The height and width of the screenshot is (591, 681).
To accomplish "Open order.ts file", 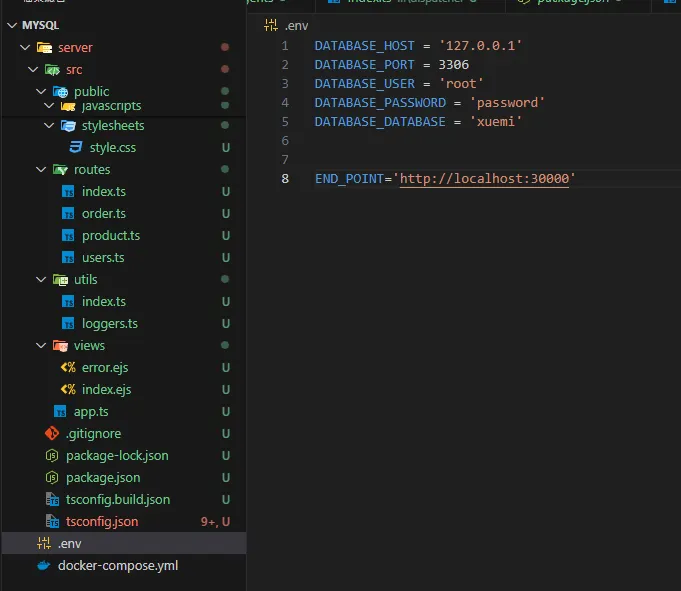I will coord(104,214).
